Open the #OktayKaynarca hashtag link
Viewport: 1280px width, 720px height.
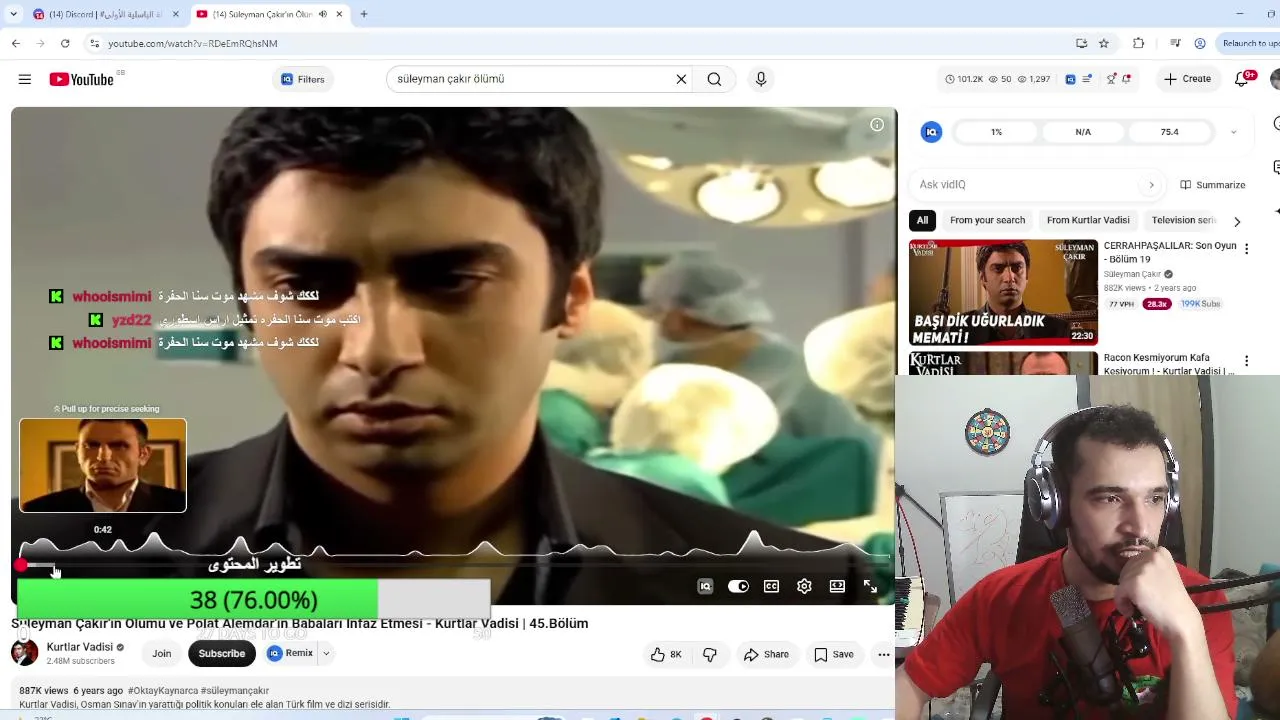pos(163,691)
